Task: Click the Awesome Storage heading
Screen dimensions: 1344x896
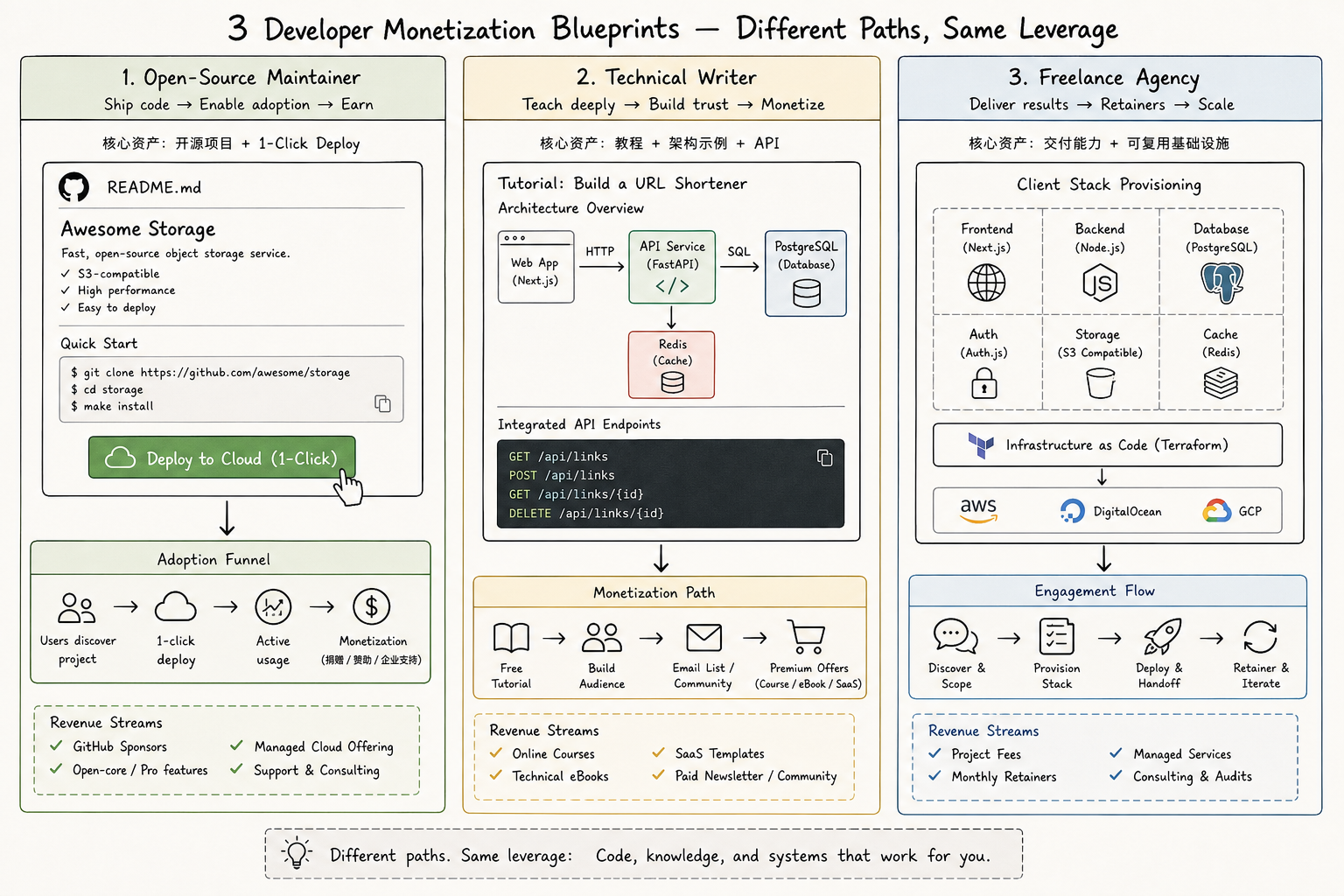Action: [x=138, y=229]
